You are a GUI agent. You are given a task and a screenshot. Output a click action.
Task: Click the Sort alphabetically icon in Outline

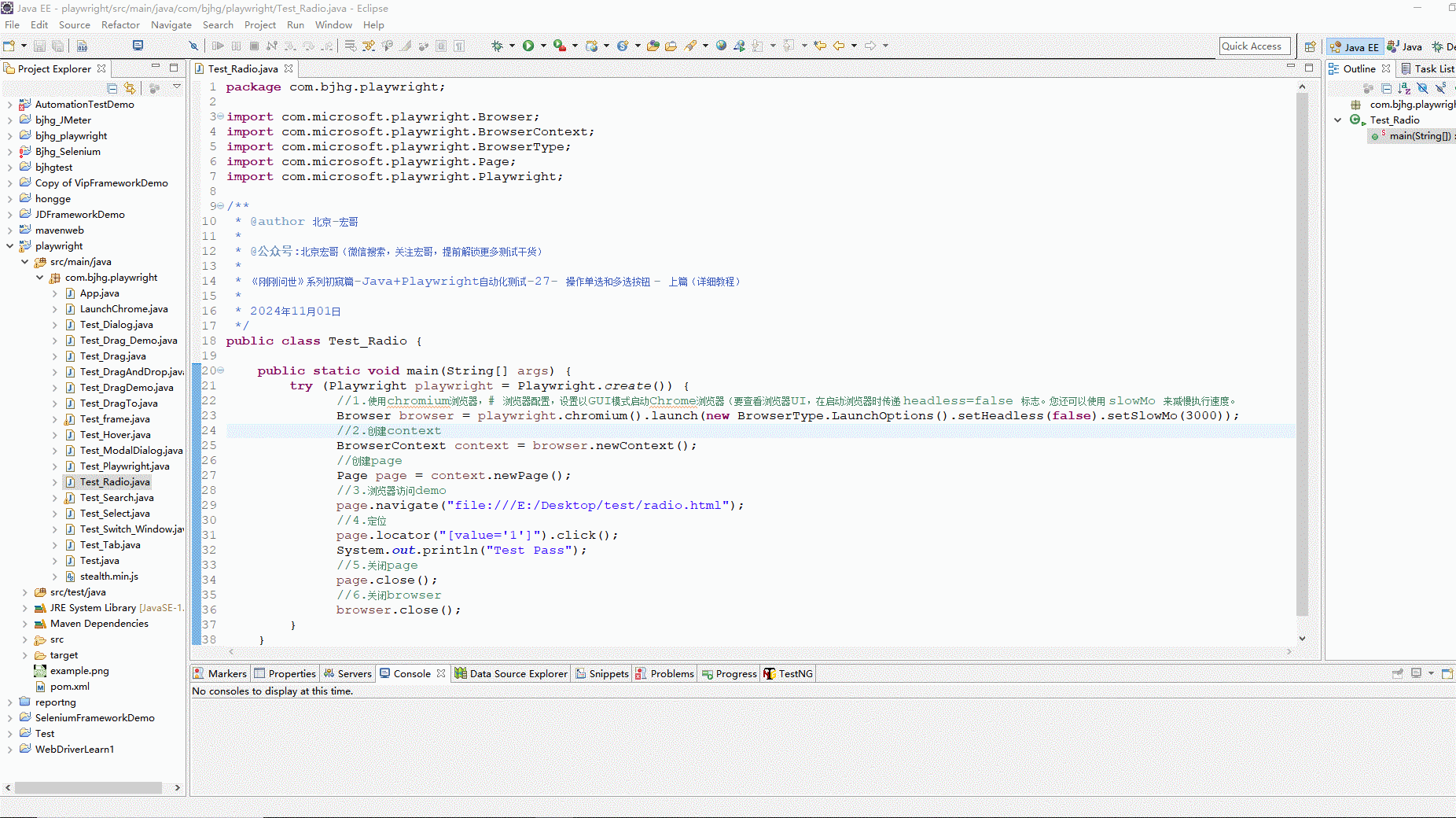[1405, 88]
